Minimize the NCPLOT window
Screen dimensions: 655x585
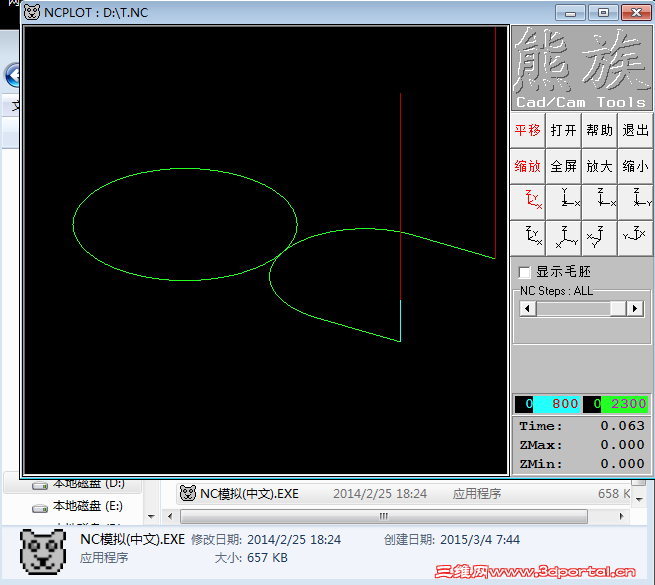[x=570, y=13]
